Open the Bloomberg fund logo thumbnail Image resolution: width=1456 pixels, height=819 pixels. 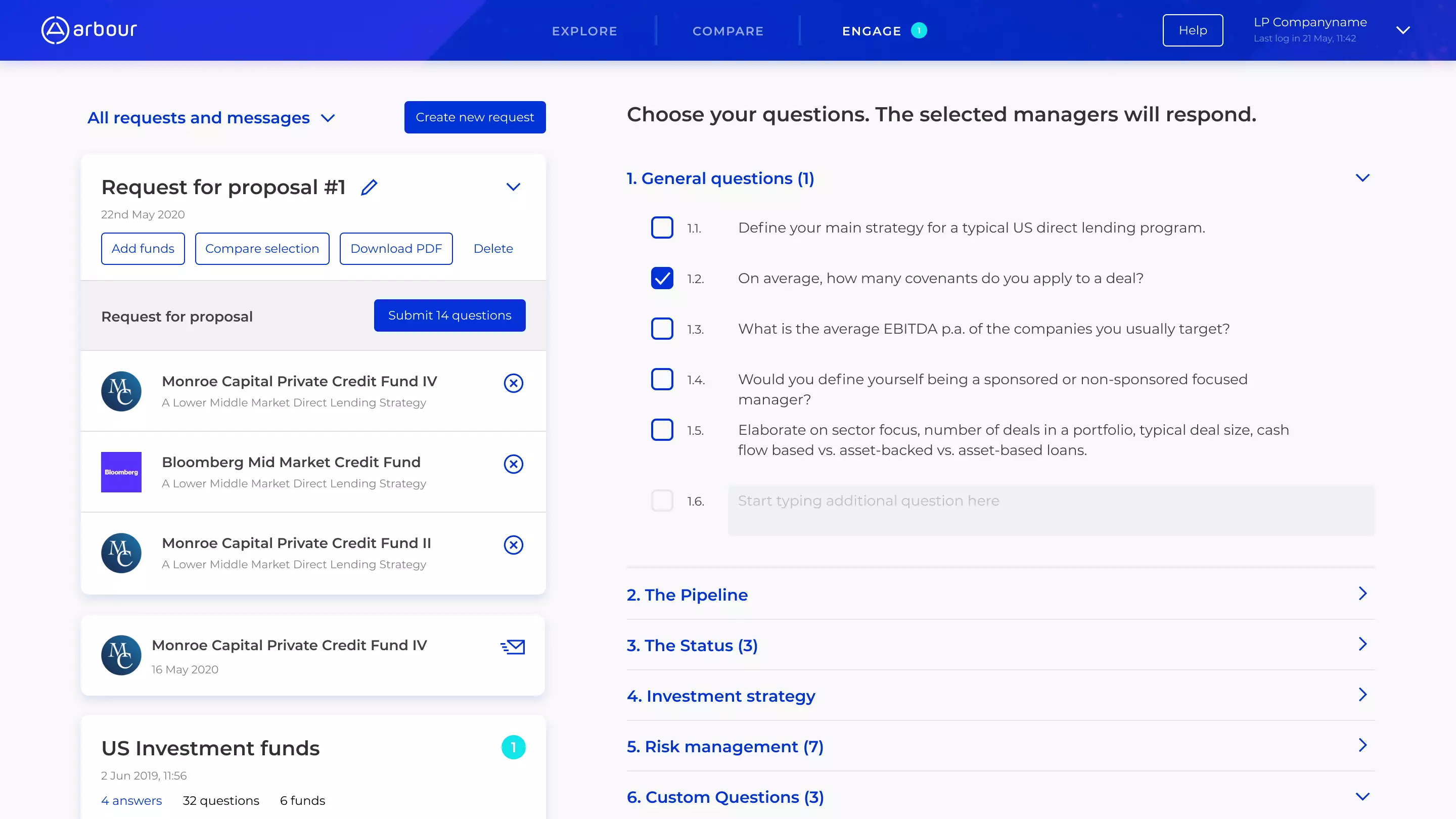[121, 472]
